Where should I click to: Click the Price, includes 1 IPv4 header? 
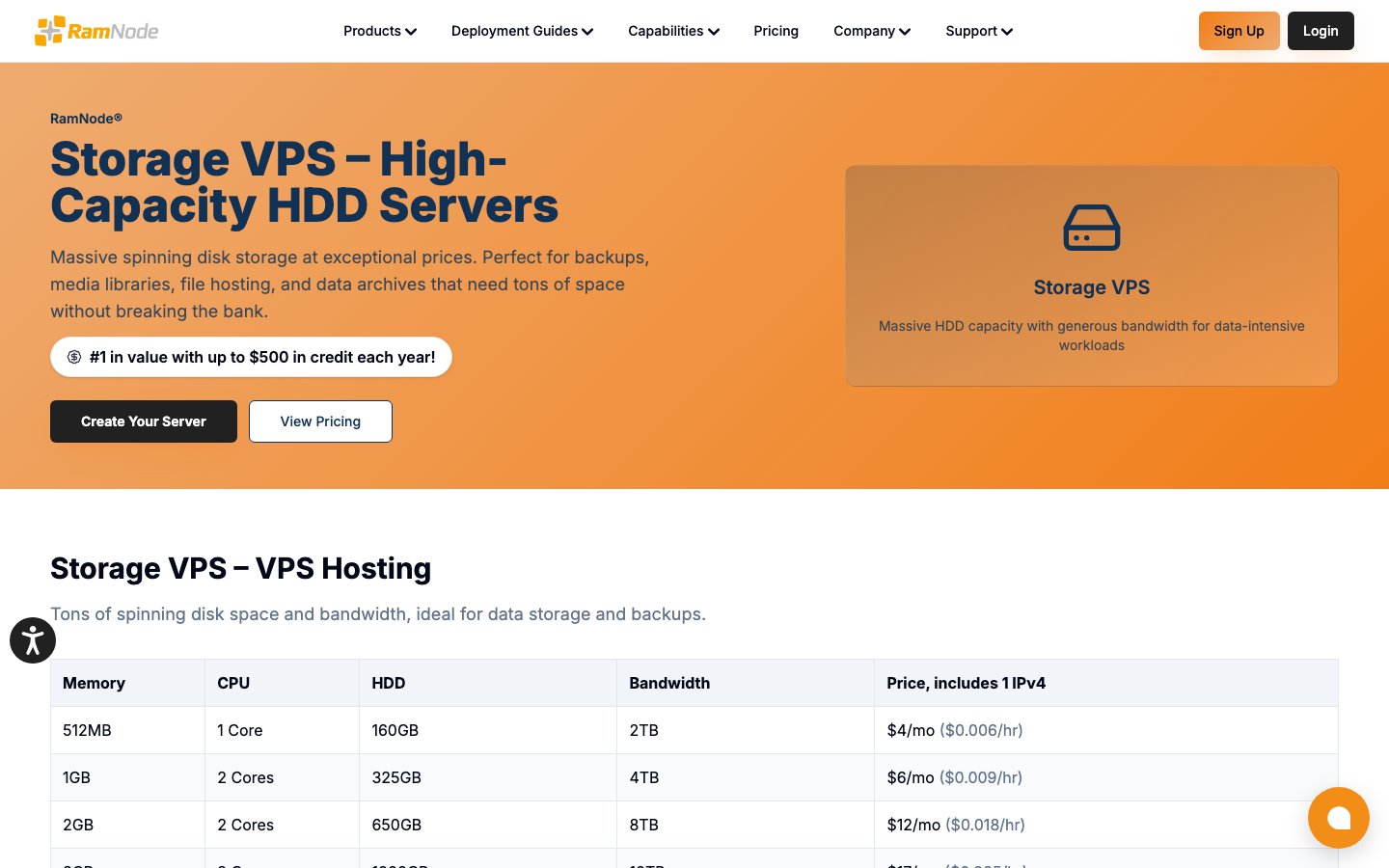(1106, 683)
